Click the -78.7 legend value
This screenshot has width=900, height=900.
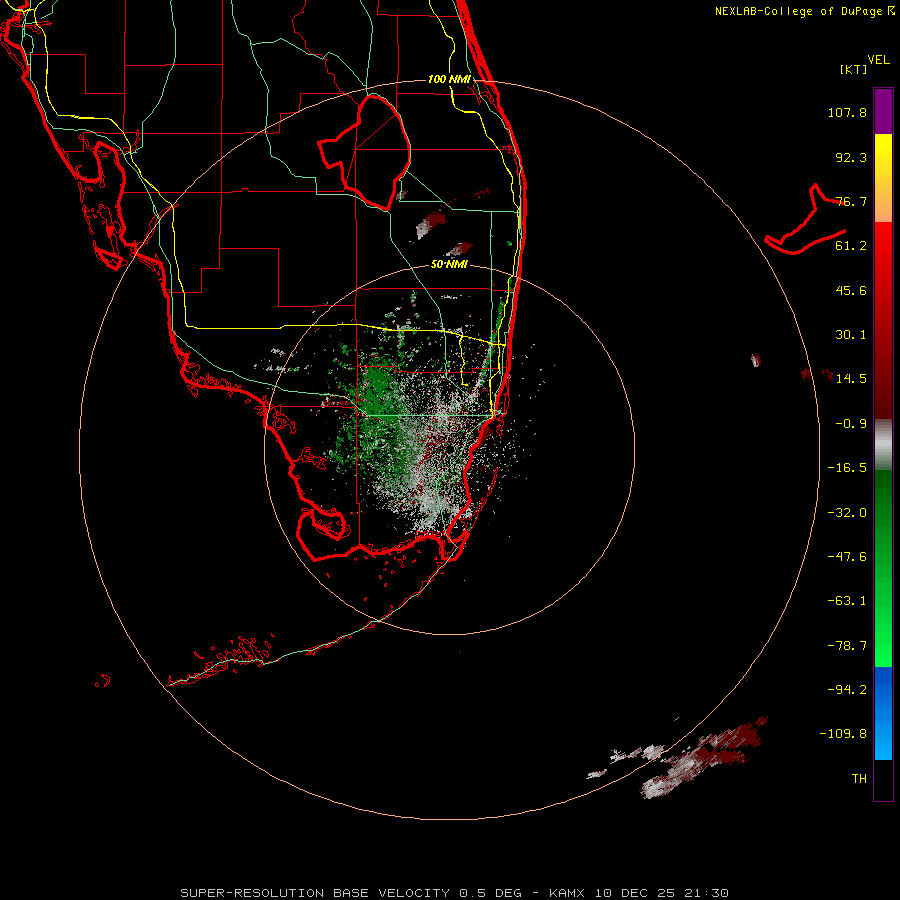pos(847,646)
